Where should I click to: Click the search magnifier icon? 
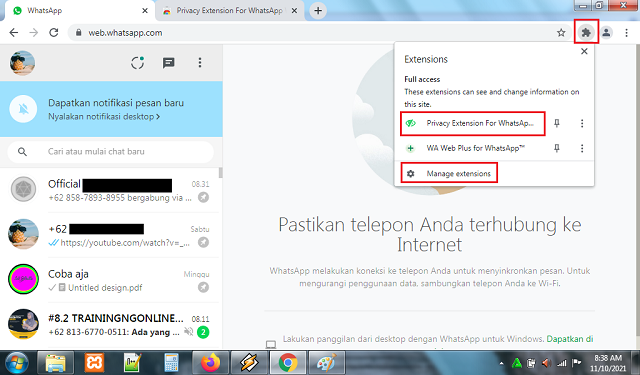point(22,152)
